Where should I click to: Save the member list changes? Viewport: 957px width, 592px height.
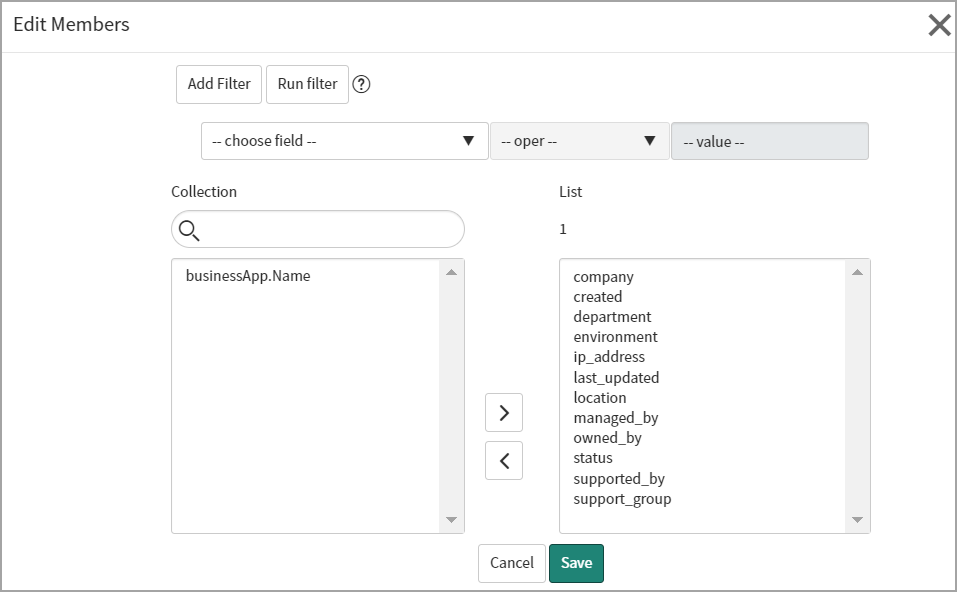[576, 563]
